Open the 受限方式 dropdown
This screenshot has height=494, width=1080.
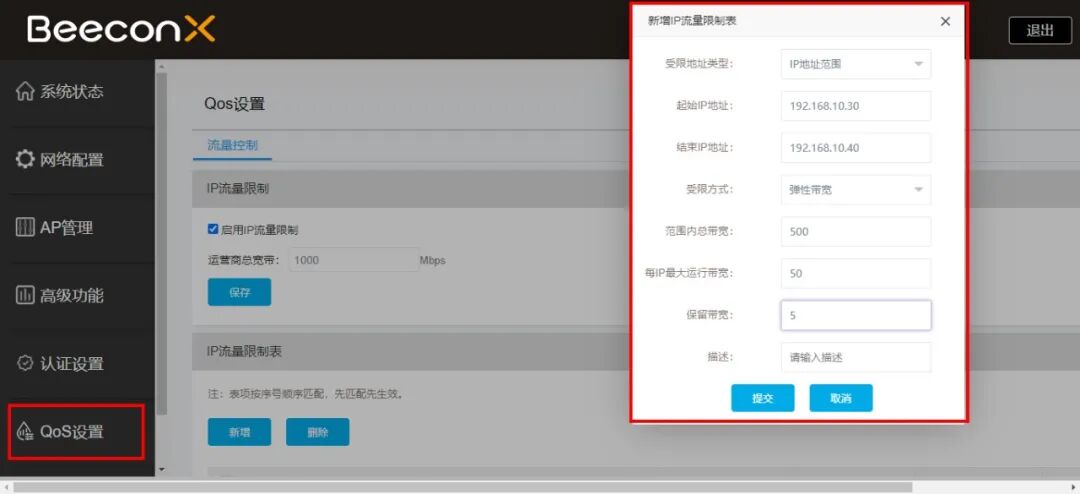tap(855, 189)
